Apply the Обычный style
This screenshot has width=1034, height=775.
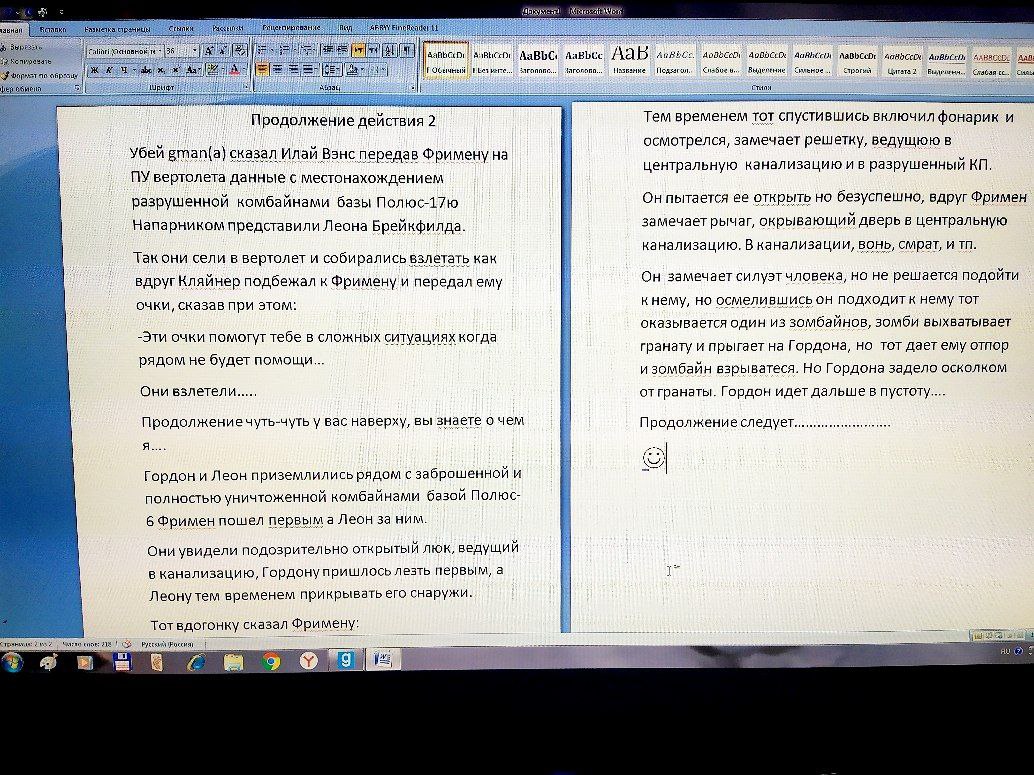click(446, 61)
